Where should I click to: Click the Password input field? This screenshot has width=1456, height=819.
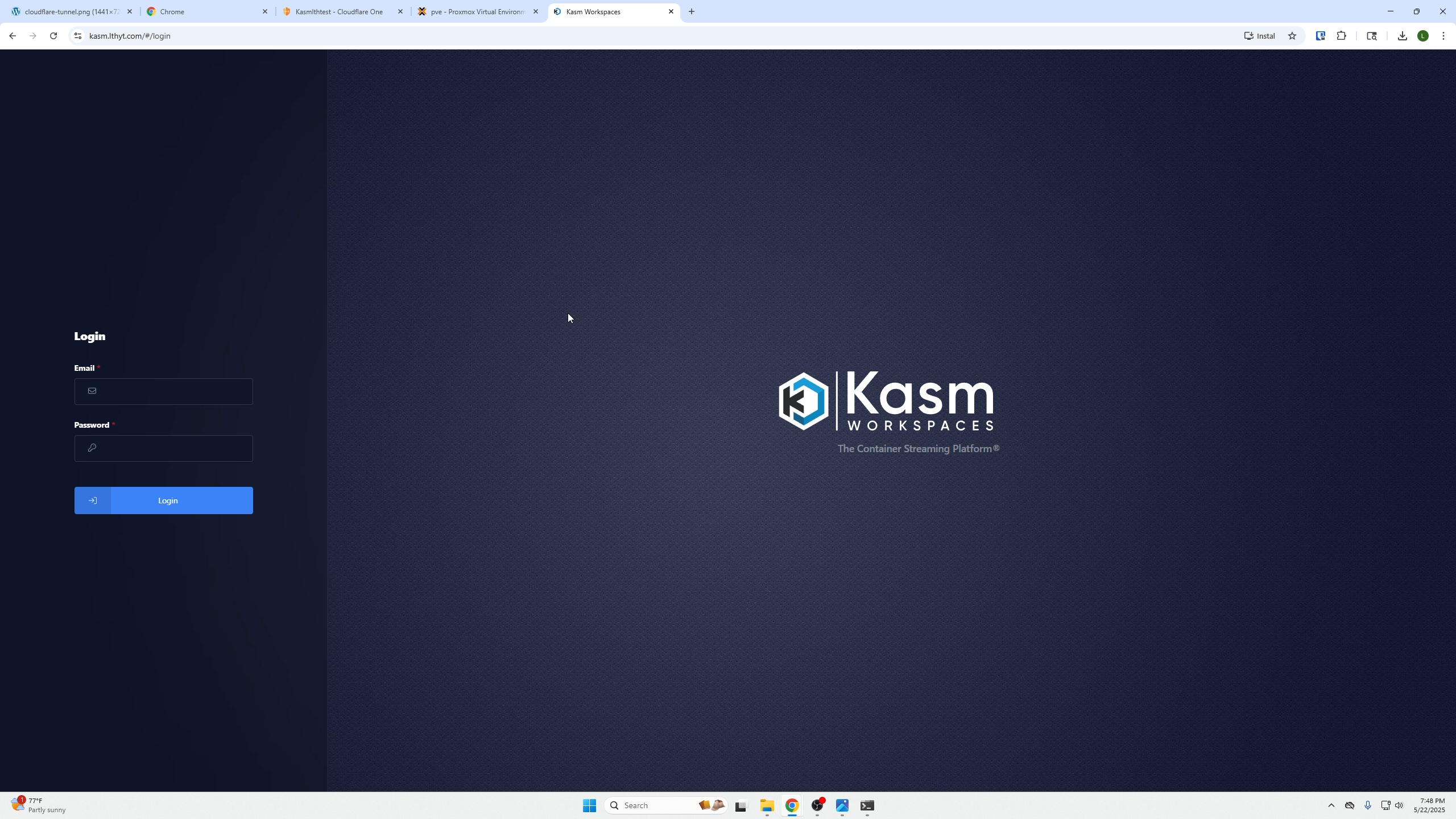coord(171,448)
